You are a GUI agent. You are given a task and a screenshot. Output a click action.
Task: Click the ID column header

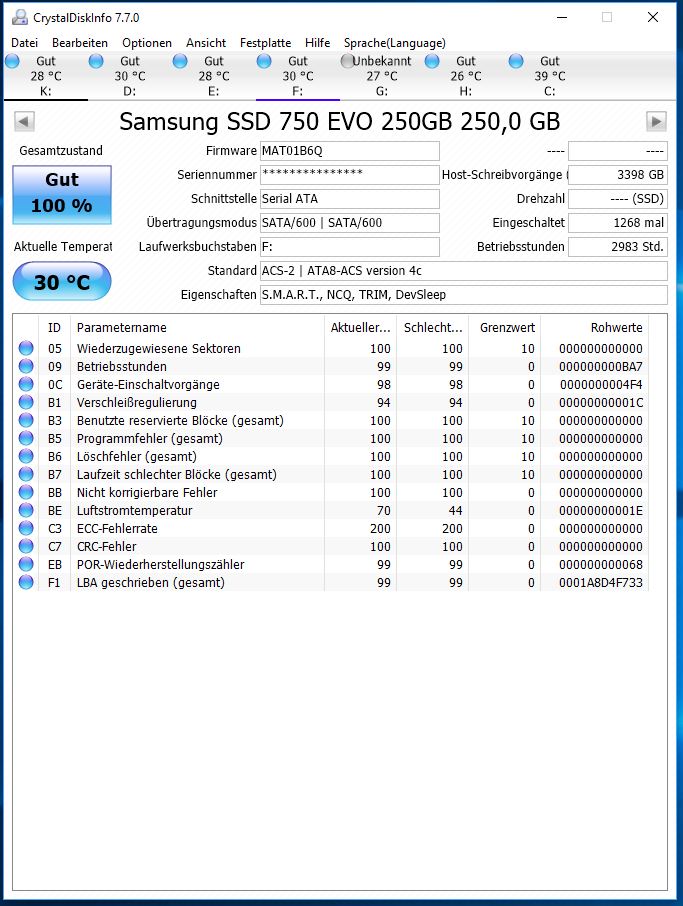click(54, 327)
